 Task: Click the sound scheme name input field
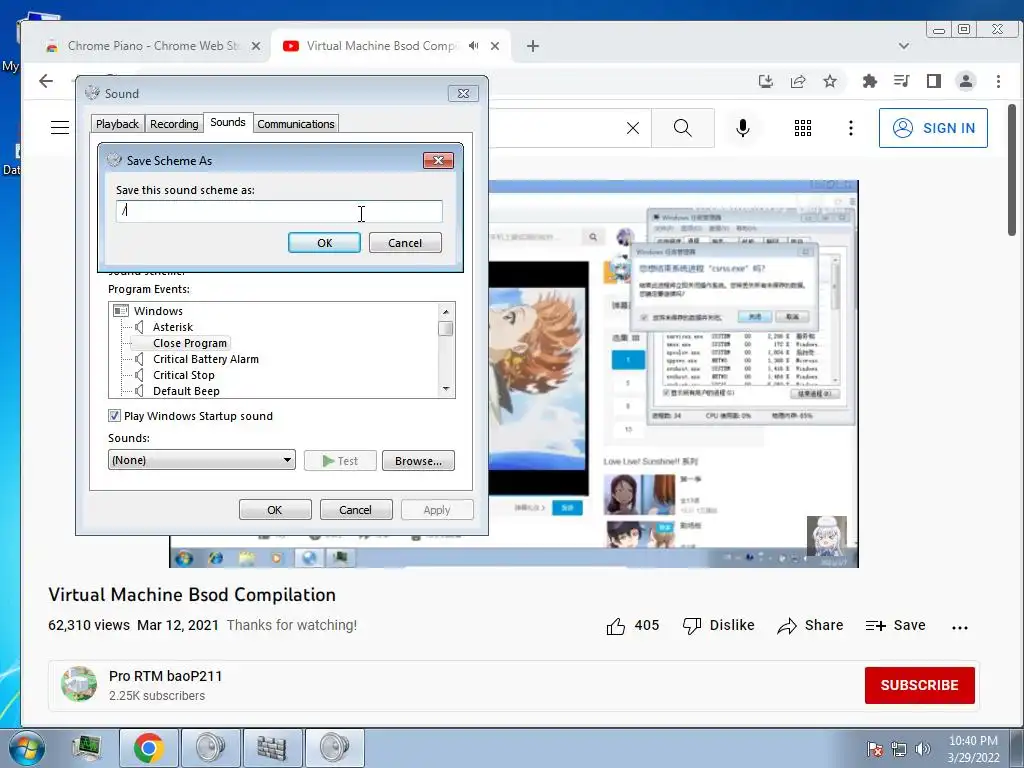(279, 211)
